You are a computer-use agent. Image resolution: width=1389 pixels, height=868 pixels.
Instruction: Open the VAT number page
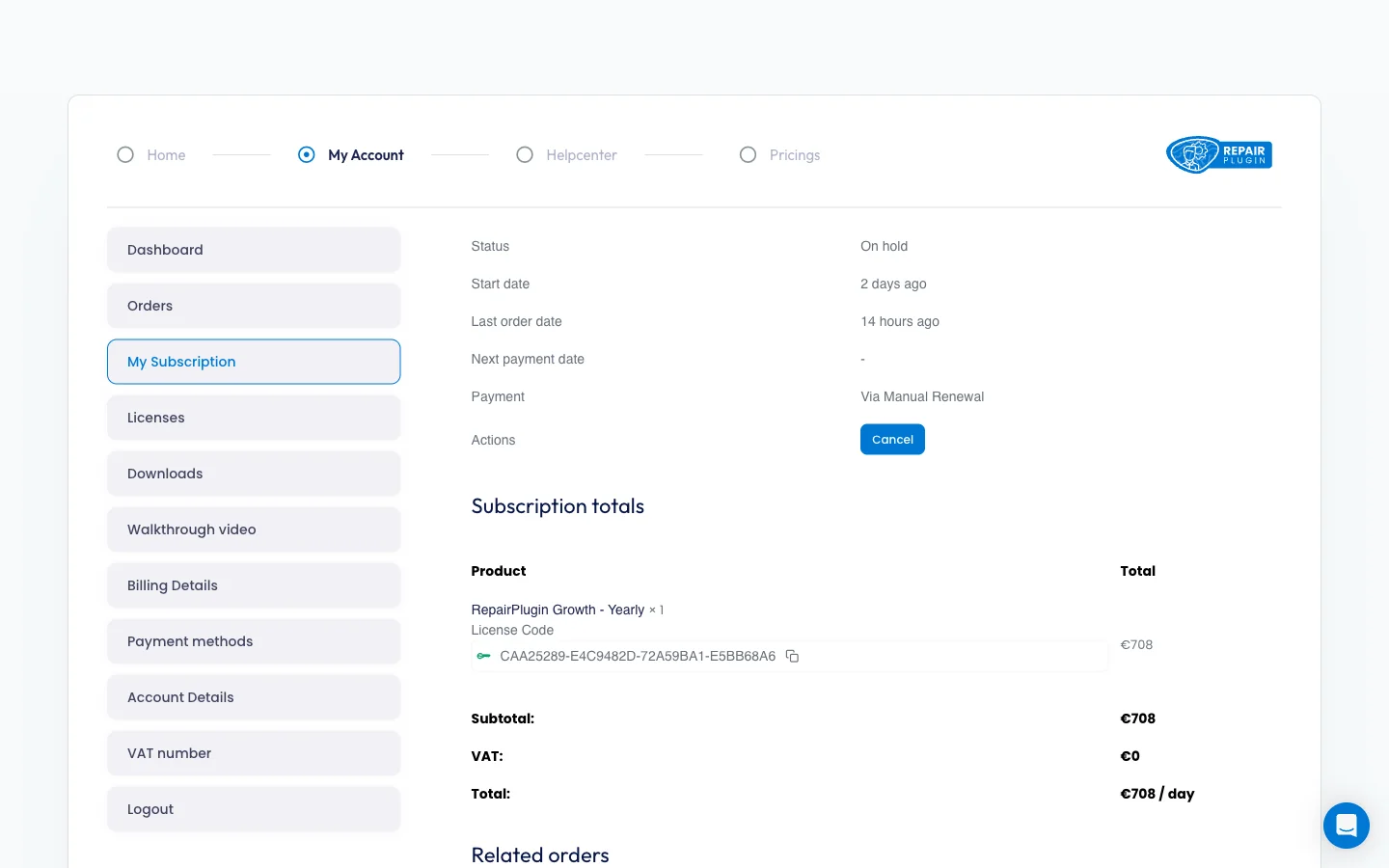click(x=254, y=753)
